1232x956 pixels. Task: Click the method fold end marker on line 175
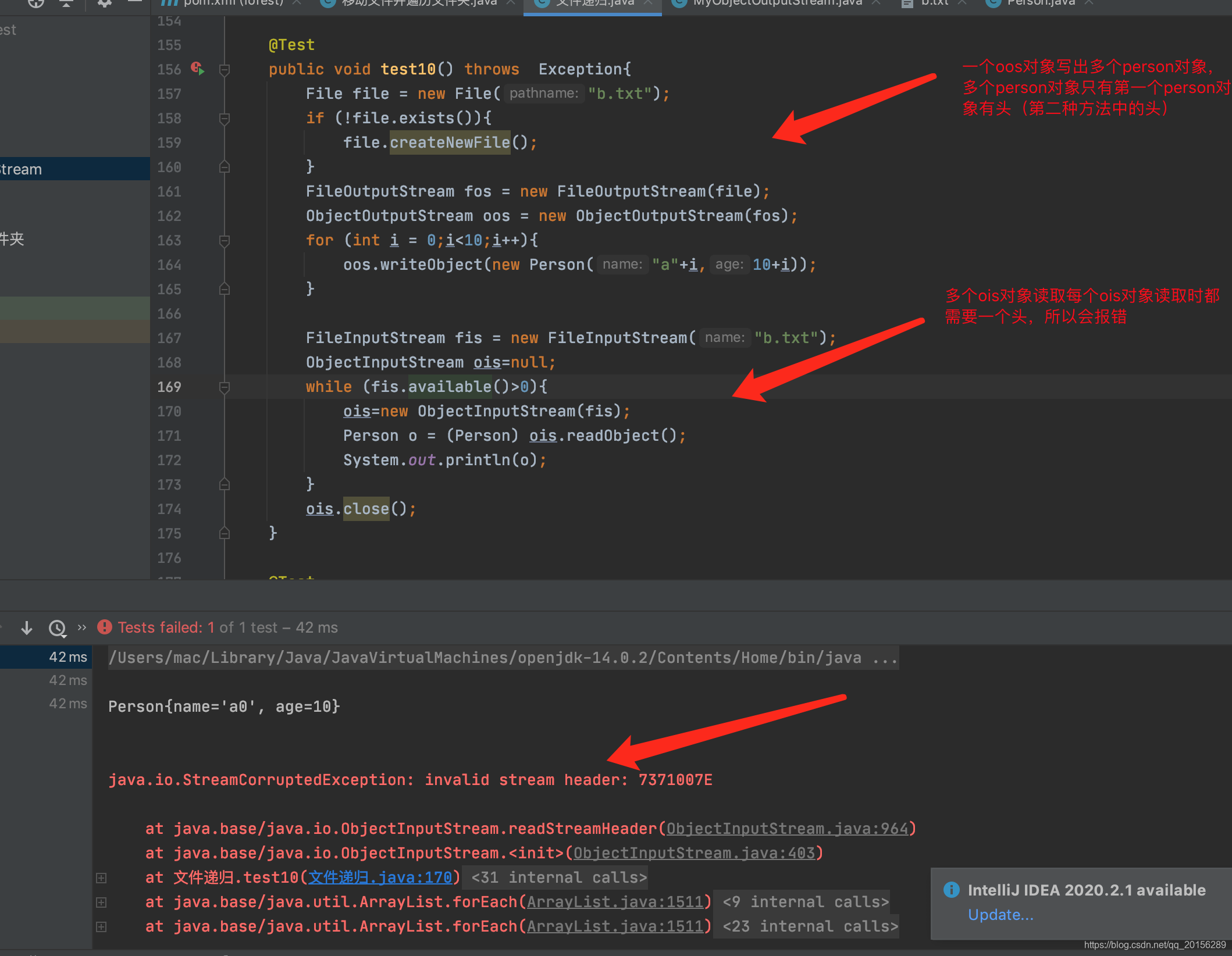(x=225, y=533)
